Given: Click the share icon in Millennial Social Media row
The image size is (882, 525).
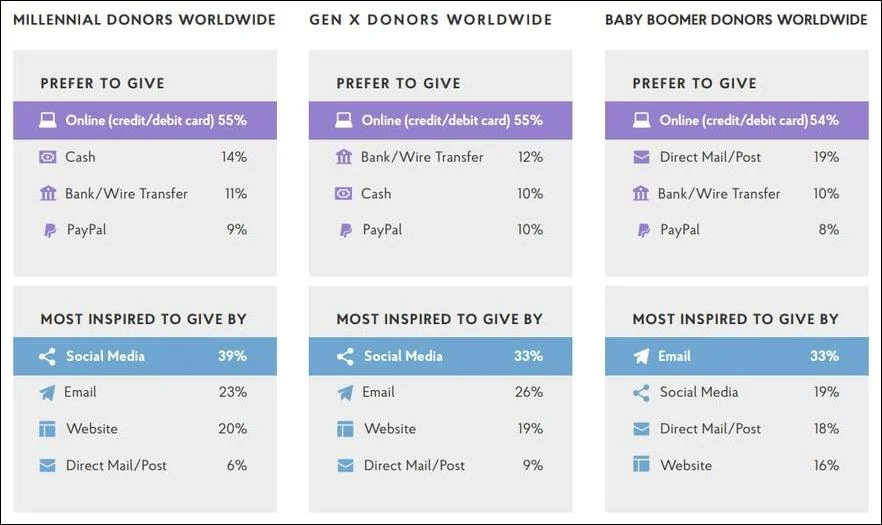Looking at the screenshot, I should tap(48, 356).
